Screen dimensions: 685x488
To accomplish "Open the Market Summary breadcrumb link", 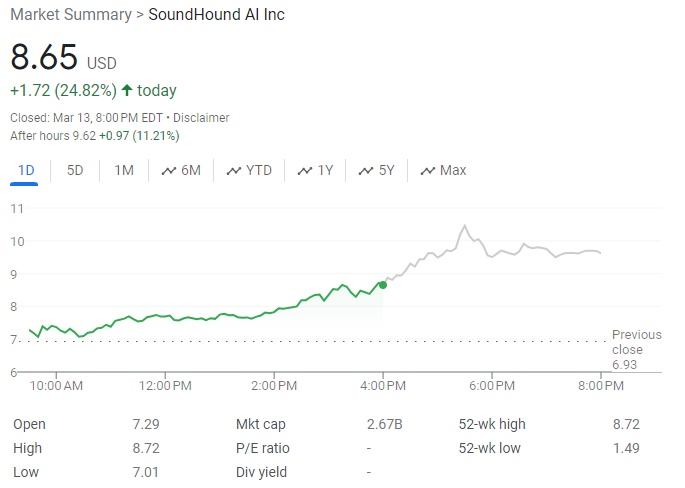I will click(71, 15).
